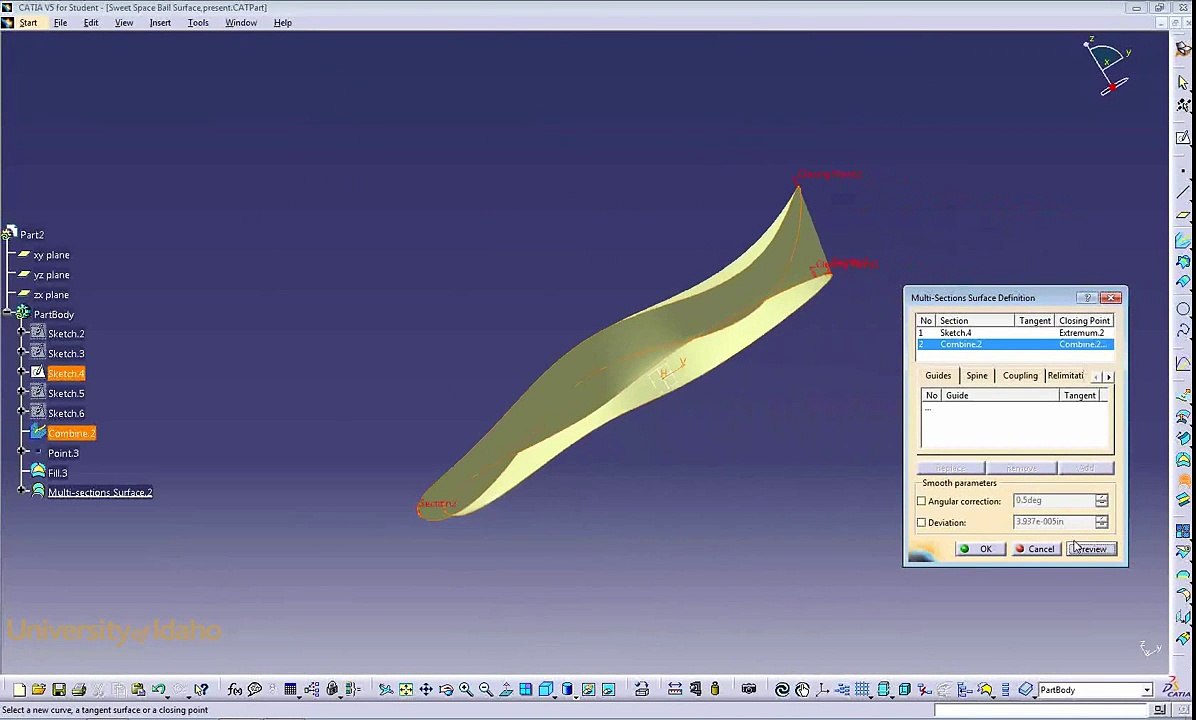
Task: Select Sketch.6 in the tree
Action: 66,413
